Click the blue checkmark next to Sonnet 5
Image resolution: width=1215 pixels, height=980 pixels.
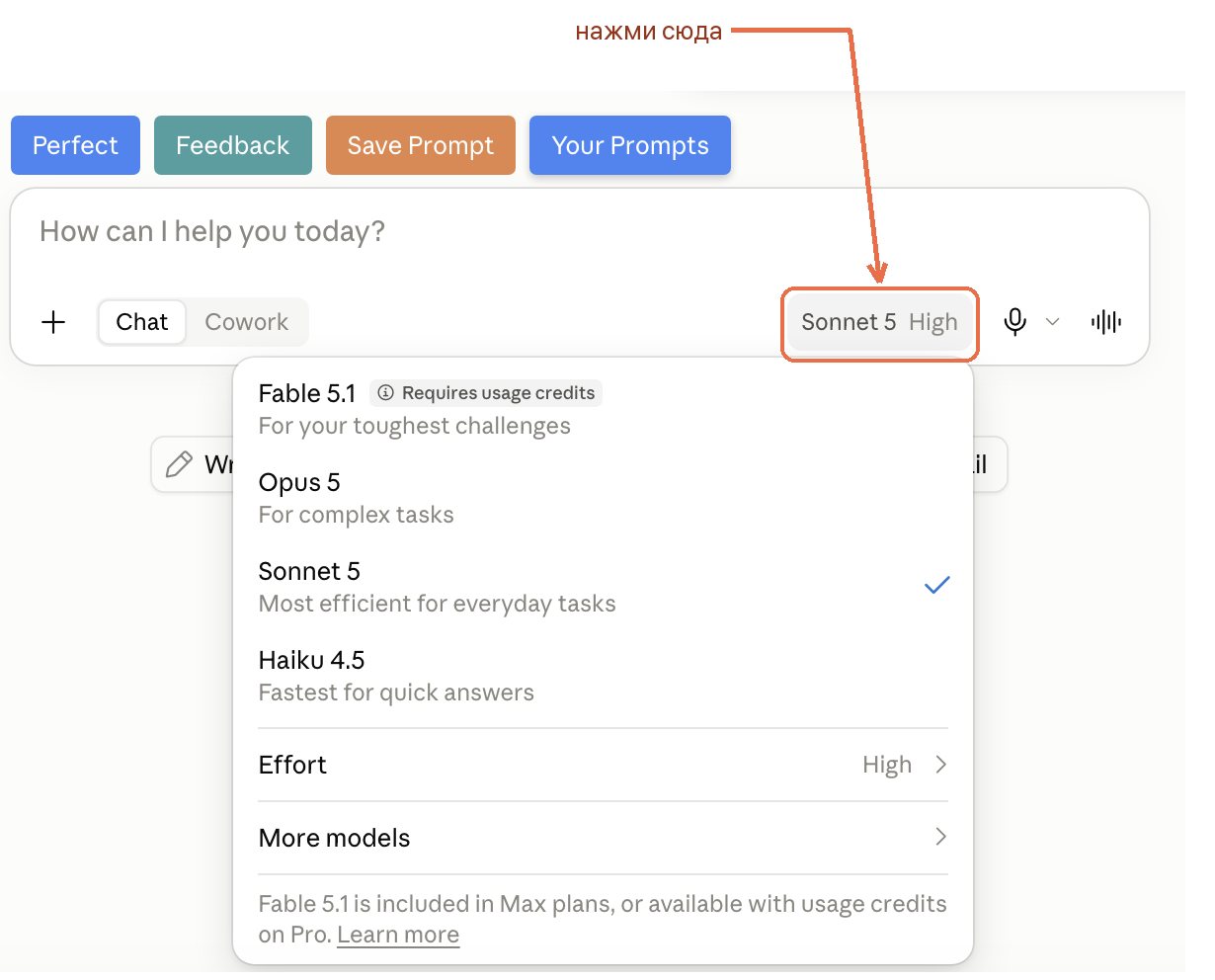(x=936, y=585)
